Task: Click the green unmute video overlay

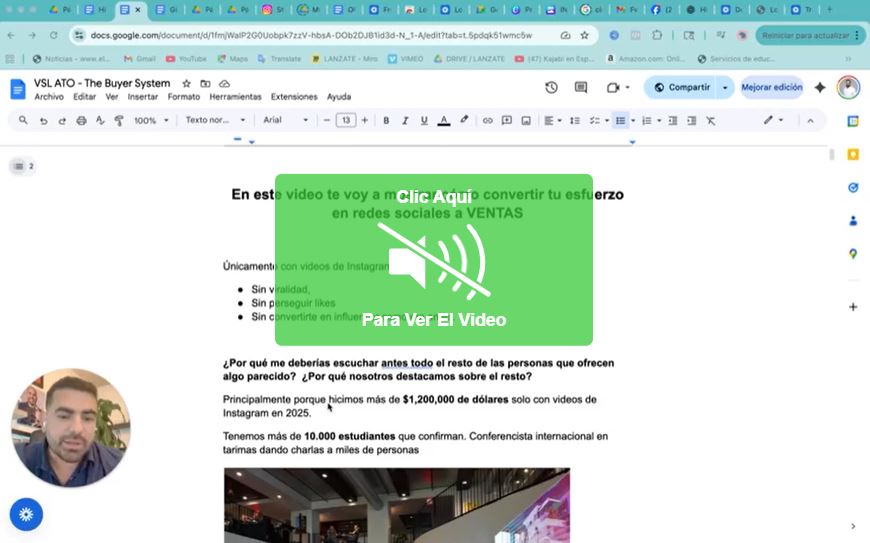Action: (x=434, y=260)
